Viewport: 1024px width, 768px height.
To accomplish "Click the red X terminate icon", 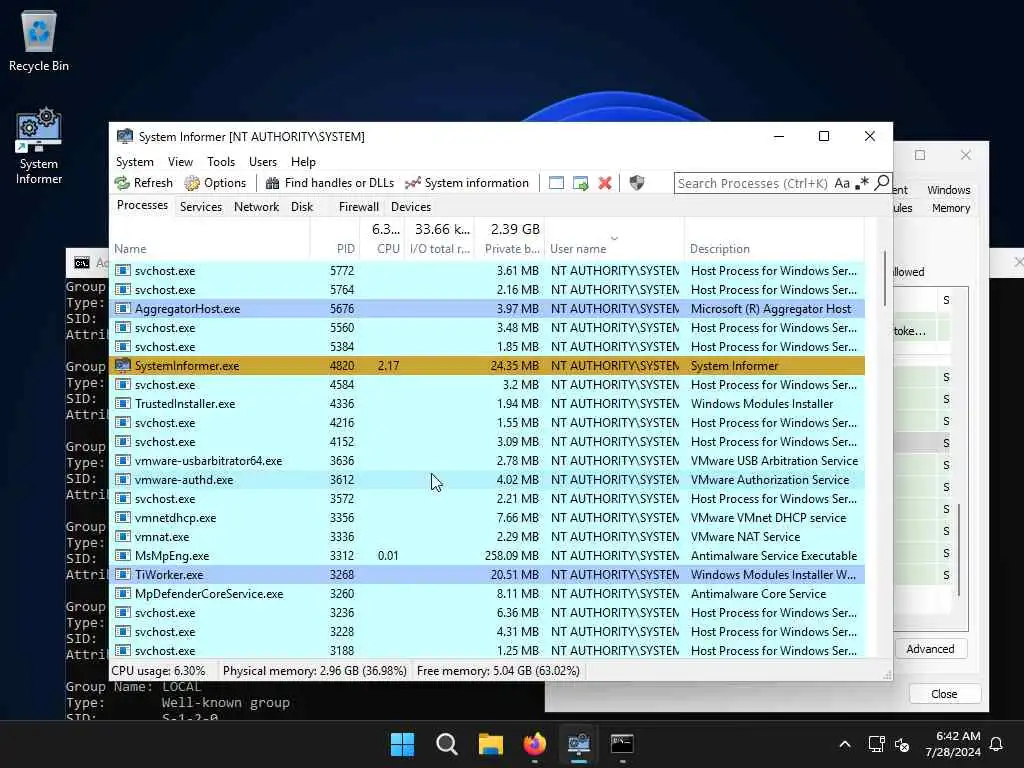I will (x=605, y=183).
